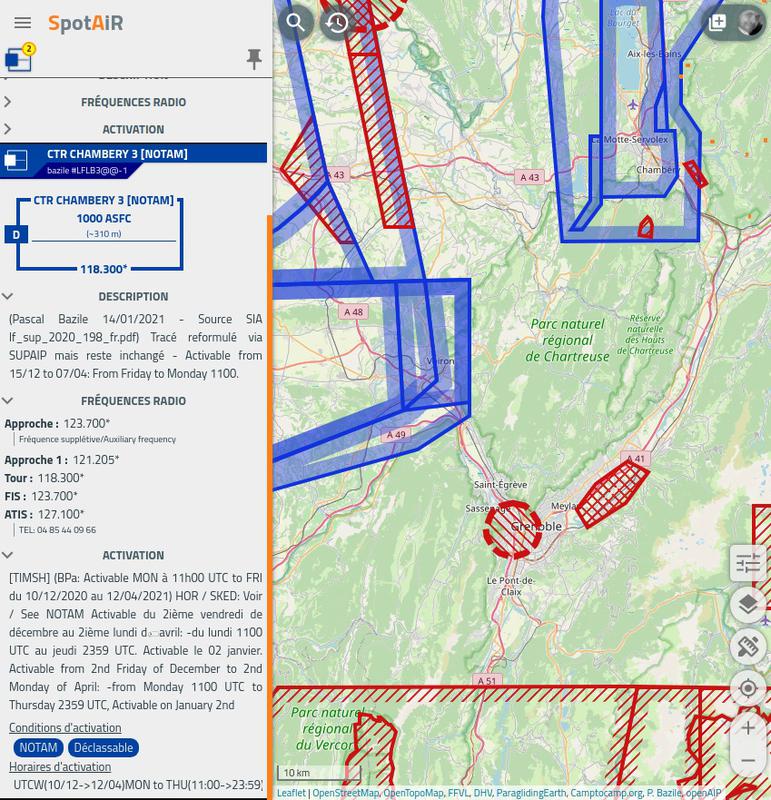Select the CTR CHAMBERY 3 [NOTAM] header
Screen dimensions: 771x800
click(x=117, y=155)
